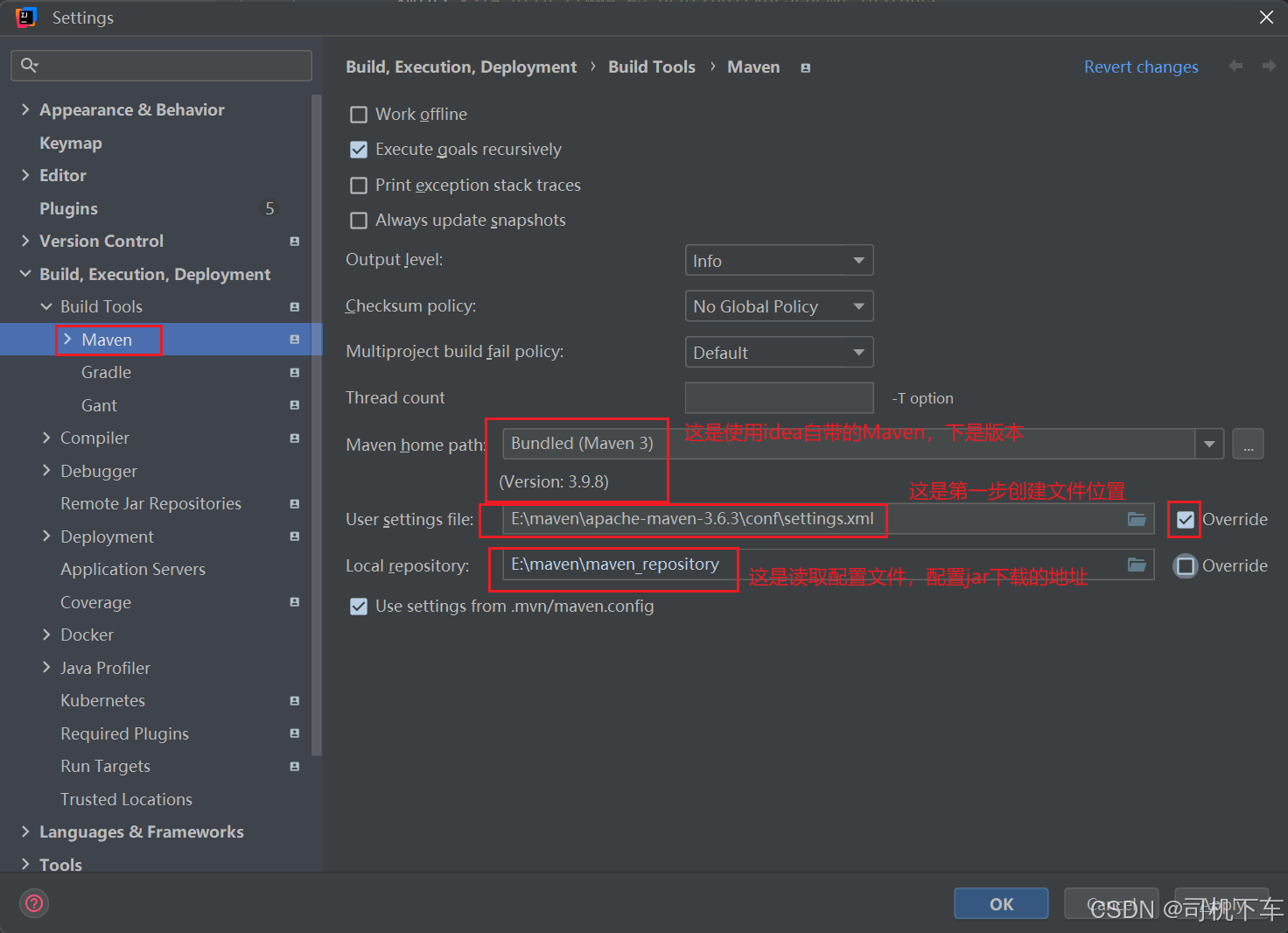Viewport: 1288px width, 933px height.
Task: Expand Languages & Frameworks section
Action: coord(25,831)
